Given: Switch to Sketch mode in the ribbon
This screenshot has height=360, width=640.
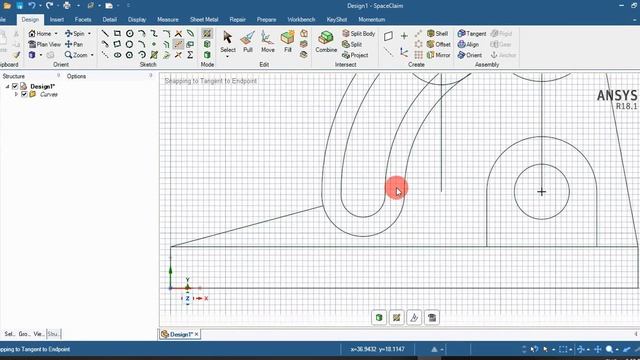Looking at the screenshot, I should [207, 33].
